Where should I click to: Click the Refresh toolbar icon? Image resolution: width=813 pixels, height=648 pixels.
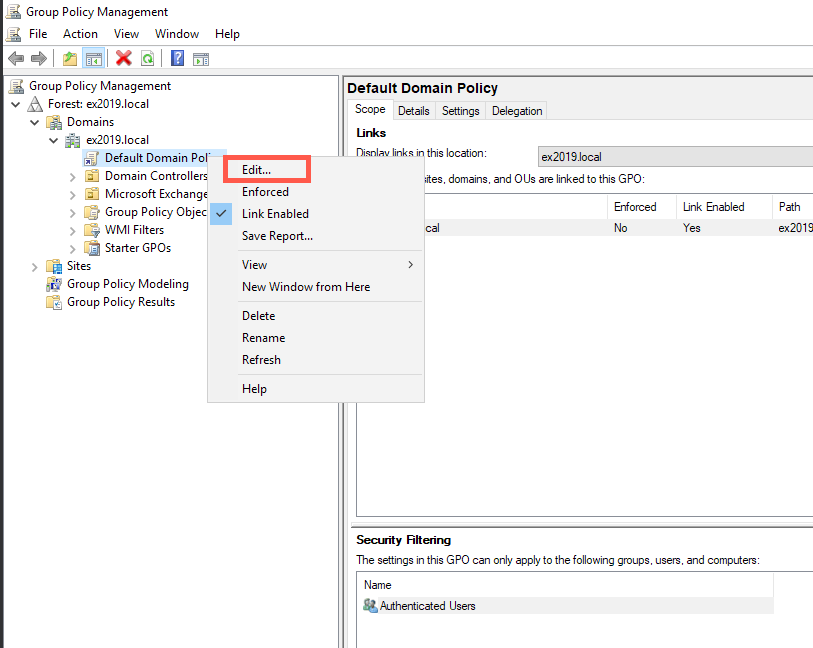point(148,59)
